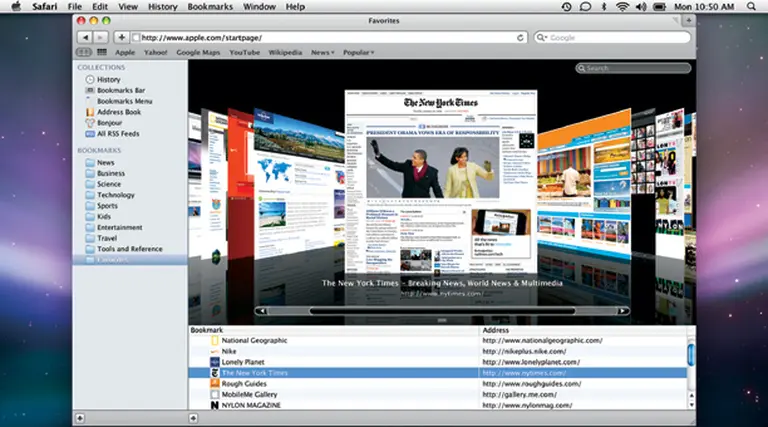Open the File menu
This screenshot has height=427, width=768.
[x=74, y=7]
